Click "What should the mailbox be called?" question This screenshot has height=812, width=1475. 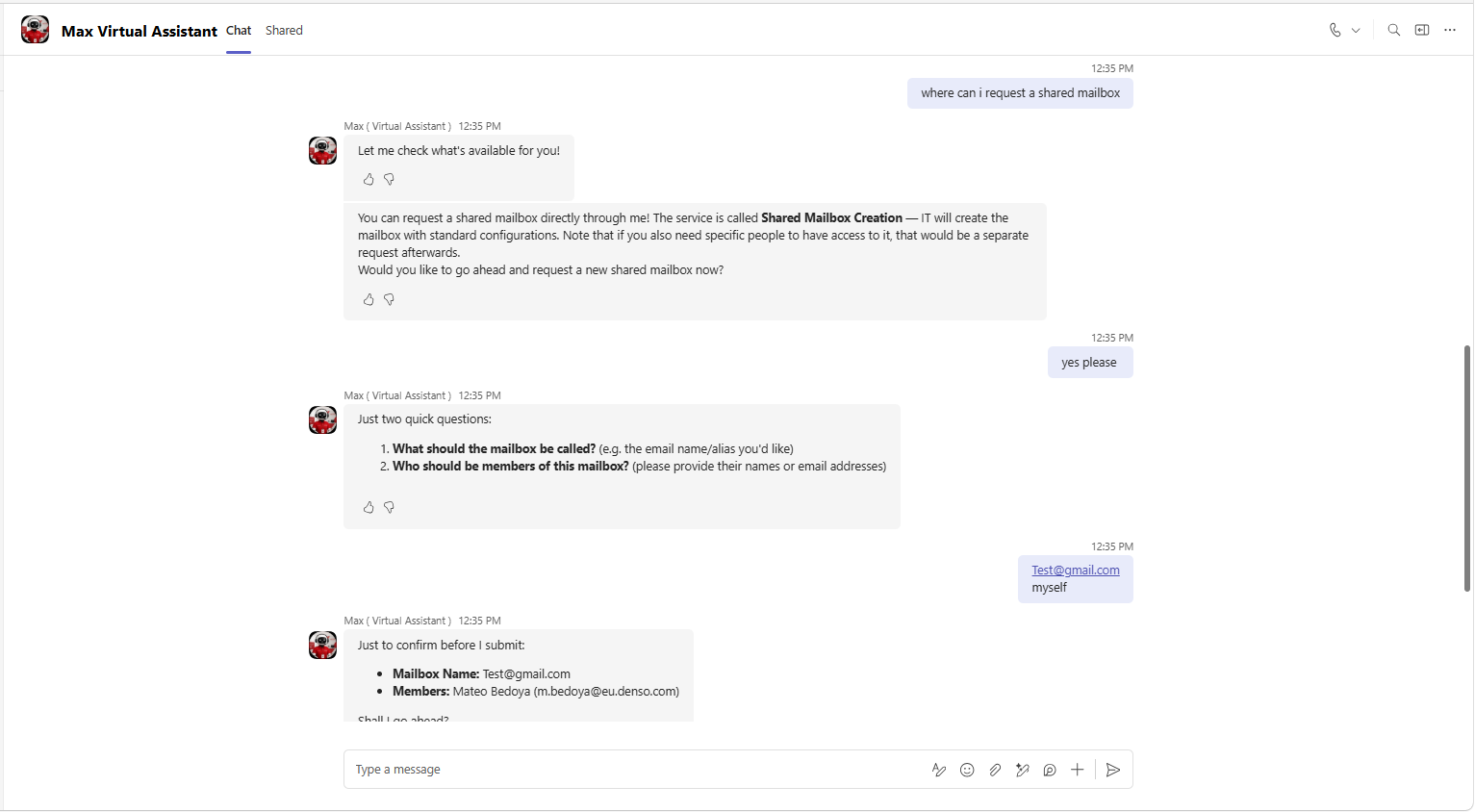(494, 448)
